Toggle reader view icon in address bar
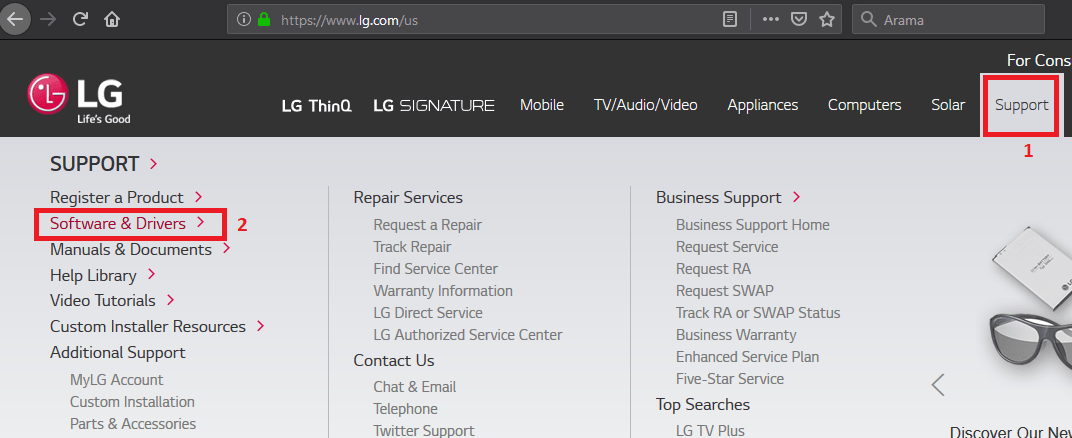 click(x=731, y=19)
